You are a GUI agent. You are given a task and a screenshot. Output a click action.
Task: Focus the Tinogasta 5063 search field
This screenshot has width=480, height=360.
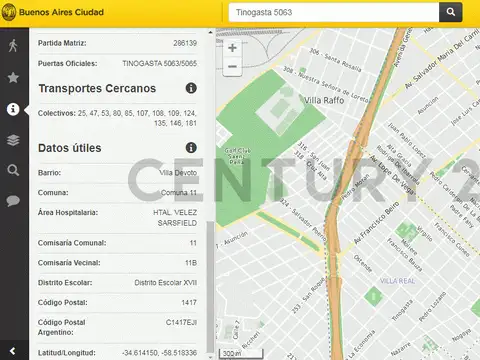(334, 12)
